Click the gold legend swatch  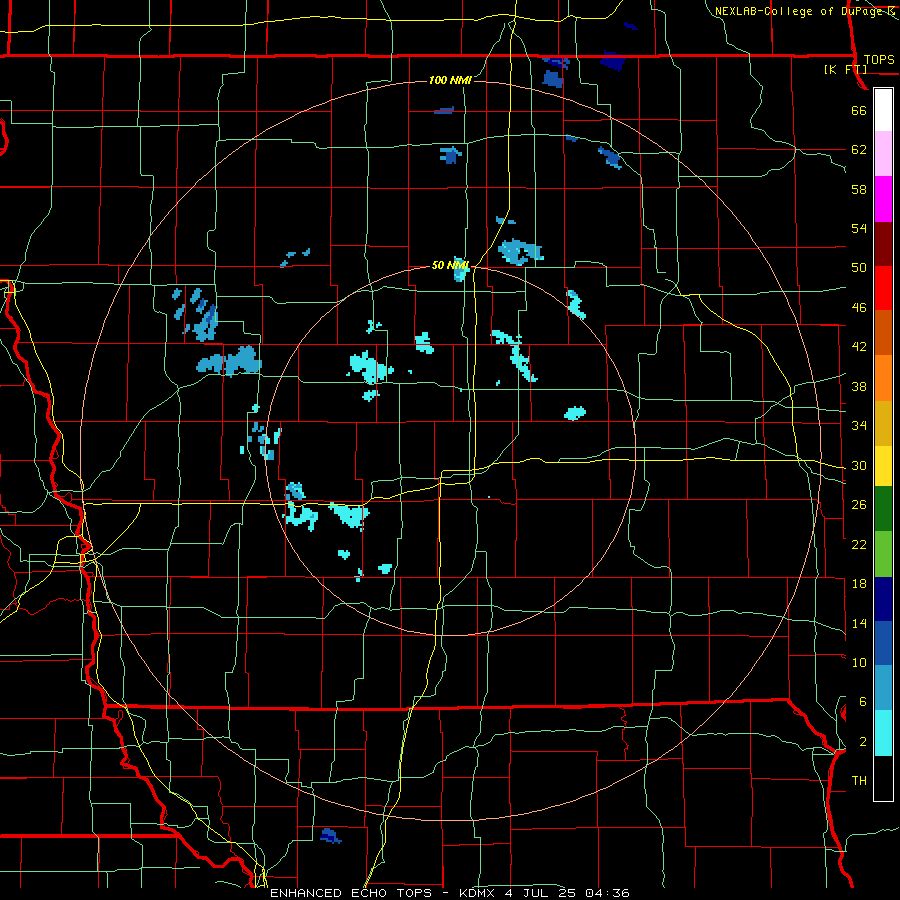pyautogui.click(x=883, y=423)
